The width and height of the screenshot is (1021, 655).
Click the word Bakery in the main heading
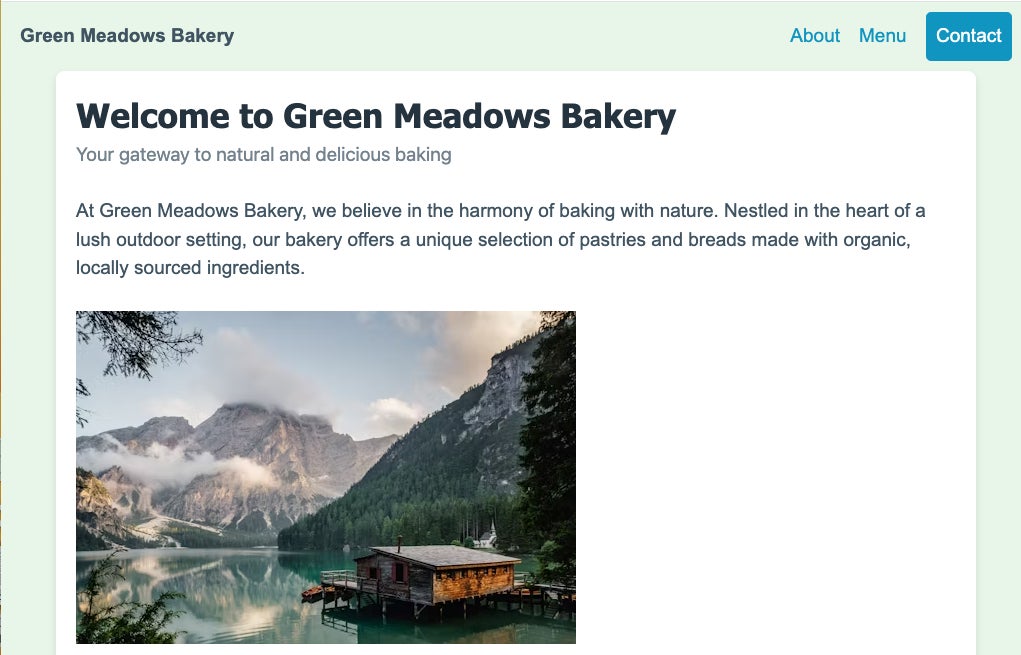tap(617, 117)
